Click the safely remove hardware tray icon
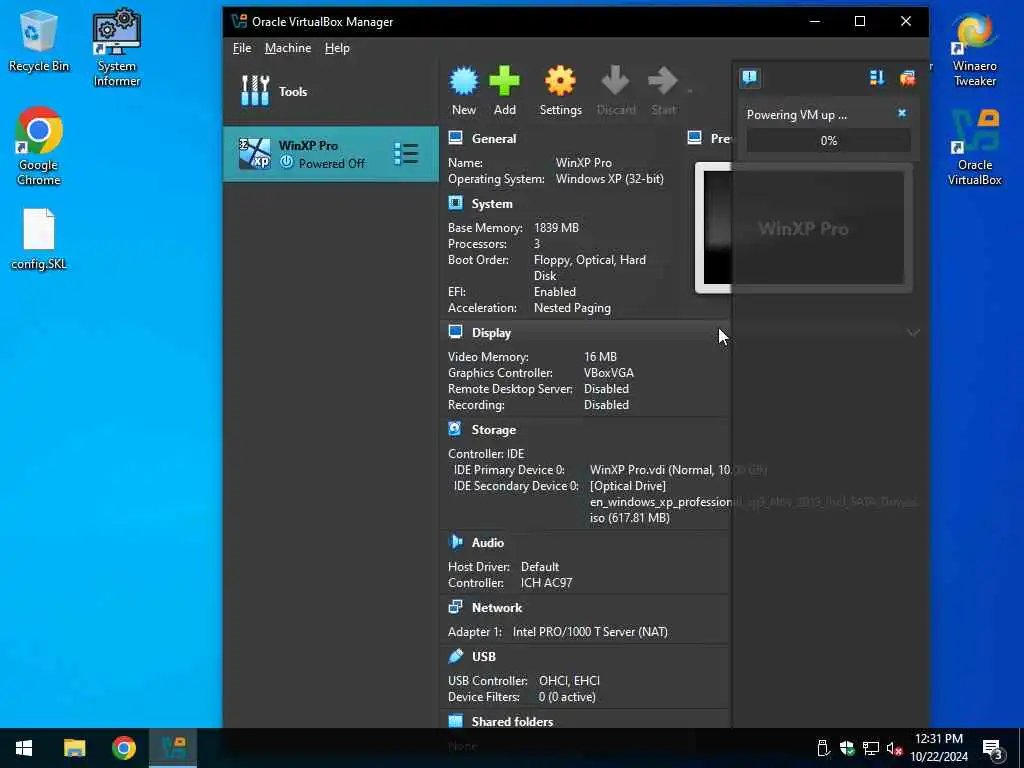The image size is (1024, 768). pos(824,748)
